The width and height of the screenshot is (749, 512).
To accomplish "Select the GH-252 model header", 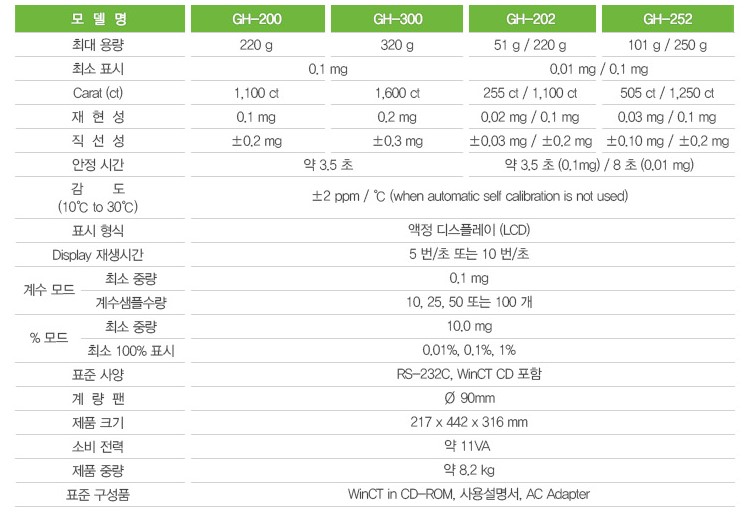I will (x=667, y=19).
